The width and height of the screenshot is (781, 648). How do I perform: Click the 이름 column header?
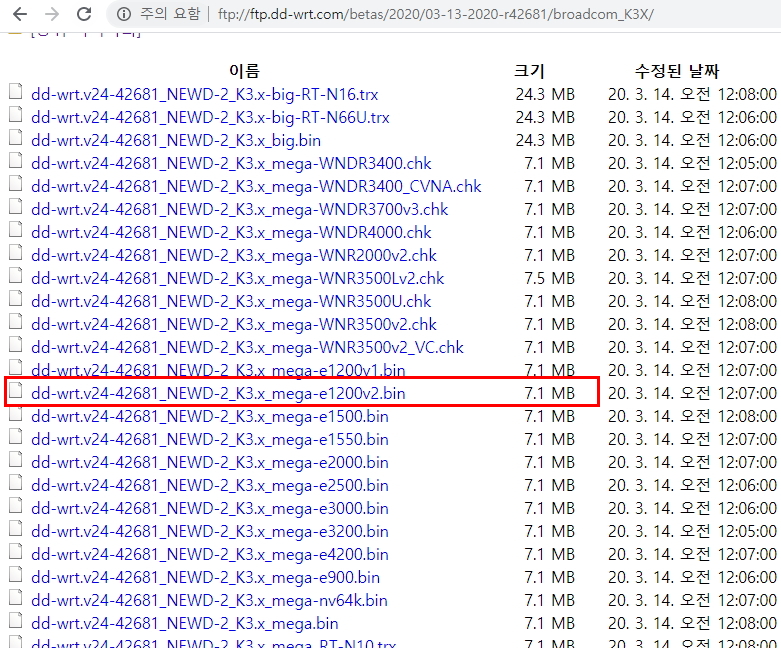click(x=244, y=71)
